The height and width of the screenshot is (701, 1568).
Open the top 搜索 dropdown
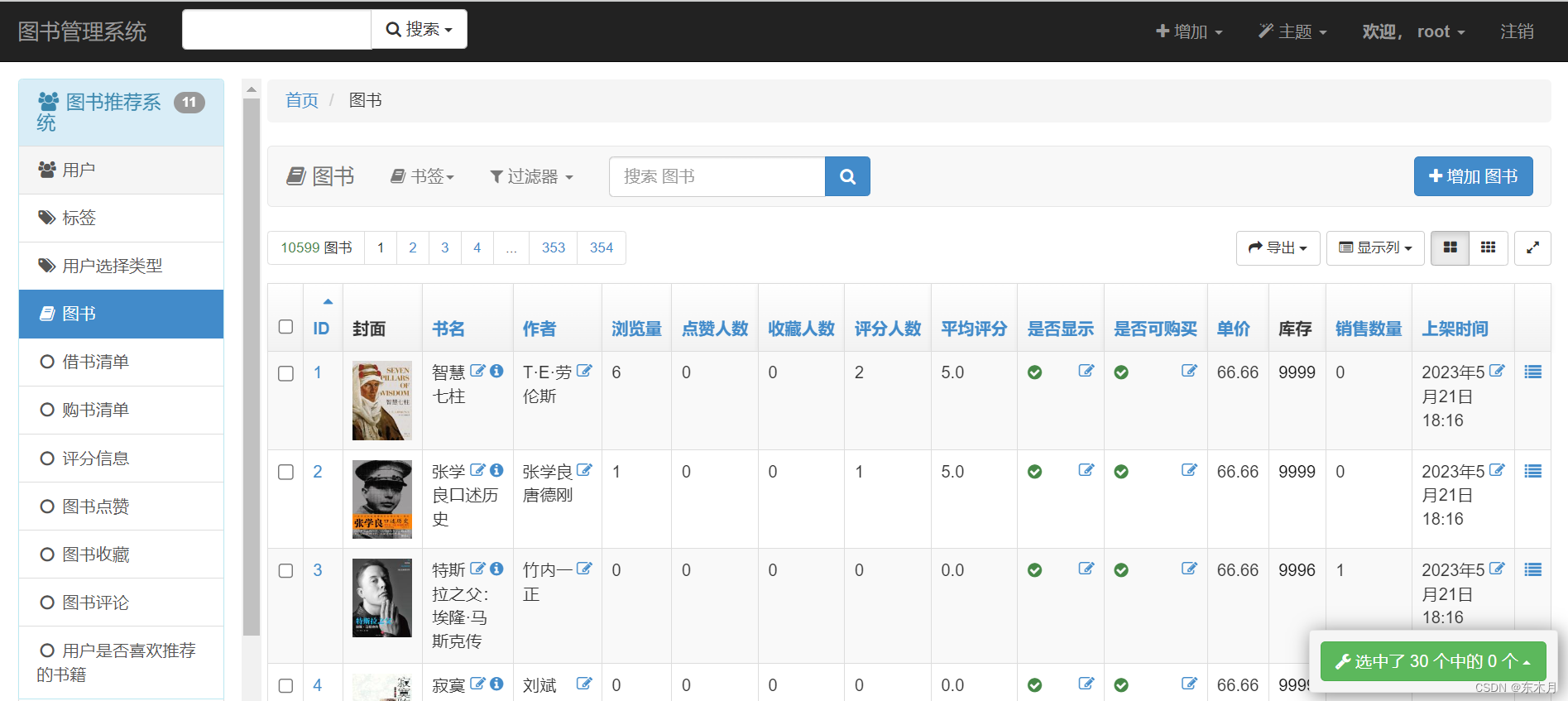[420, 30]
